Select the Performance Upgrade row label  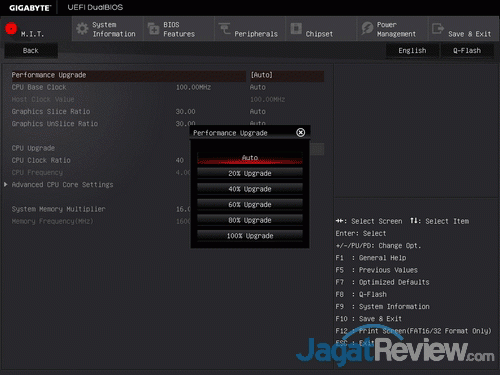point(49,75)
